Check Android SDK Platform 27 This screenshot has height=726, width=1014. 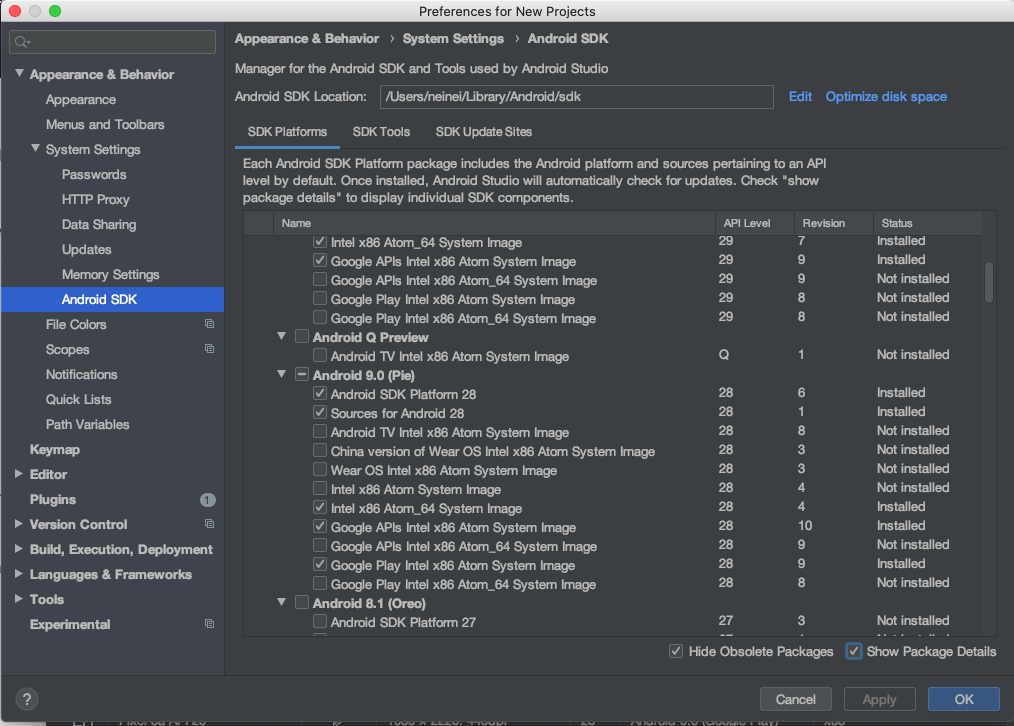pos(319,621)
